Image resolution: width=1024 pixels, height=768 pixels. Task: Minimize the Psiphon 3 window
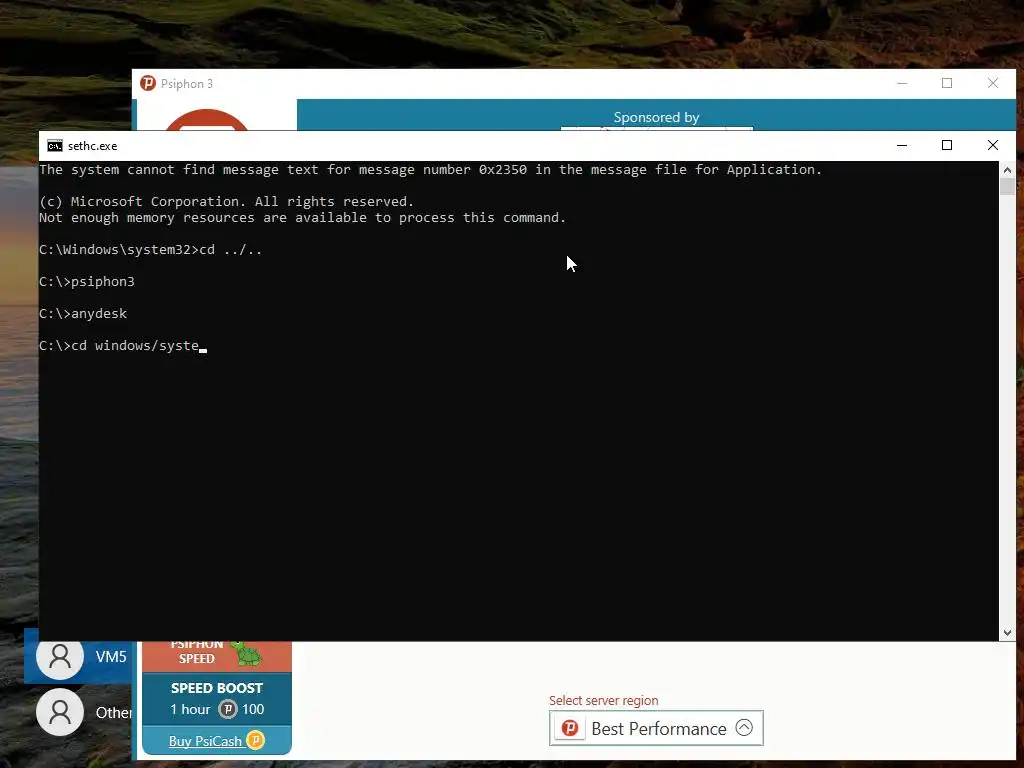pyautogui.click(x=902, y=83)
